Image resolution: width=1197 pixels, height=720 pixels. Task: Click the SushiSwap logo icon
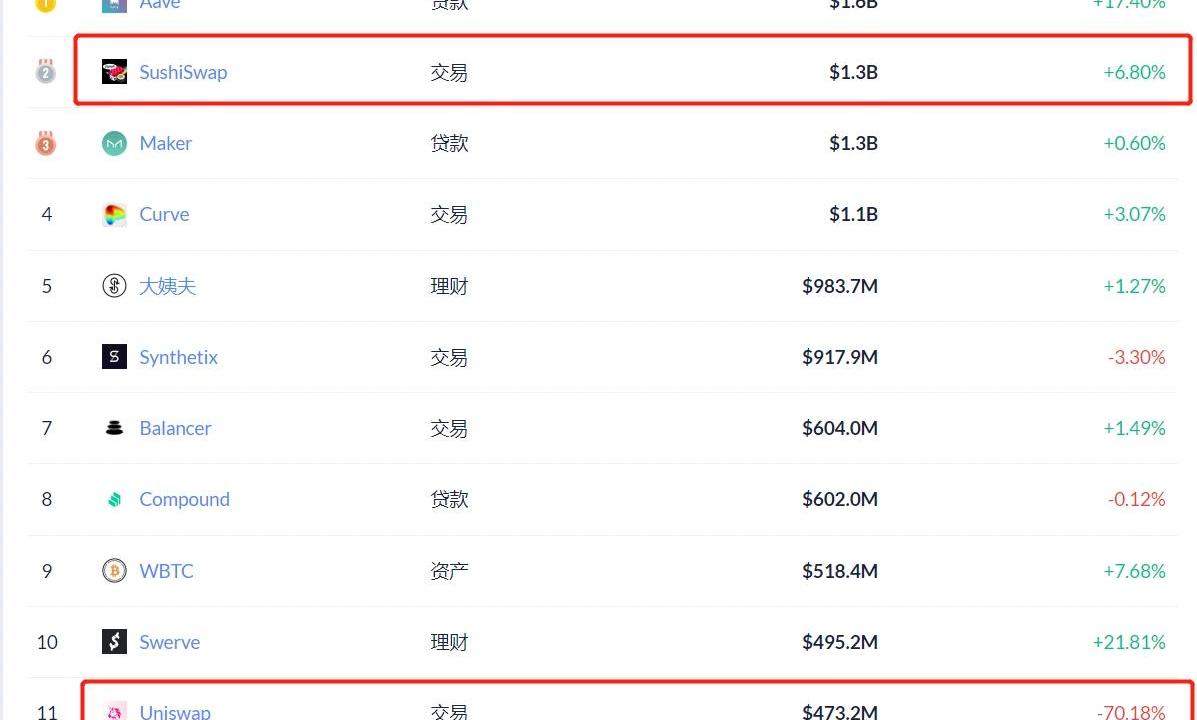click(x=115, y=72)
